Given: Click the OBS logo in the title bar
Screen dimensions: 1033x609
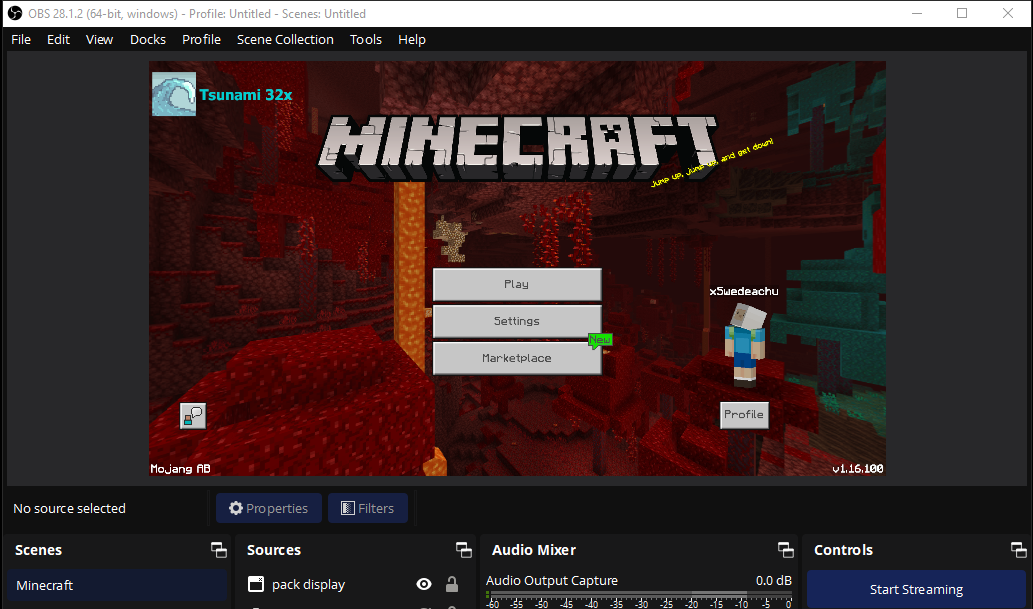Looking at the screenshot, I should click(x=13, y=13).
